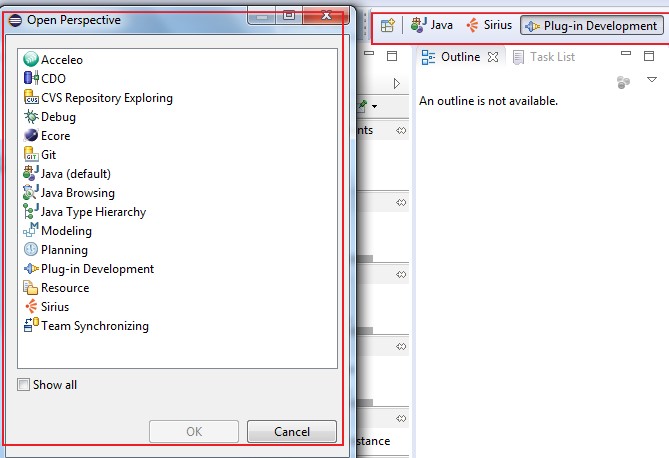The height and width of the screenshot is (458, 669).
Task: Enable the Show all checkbox
Action: [23, 385]
